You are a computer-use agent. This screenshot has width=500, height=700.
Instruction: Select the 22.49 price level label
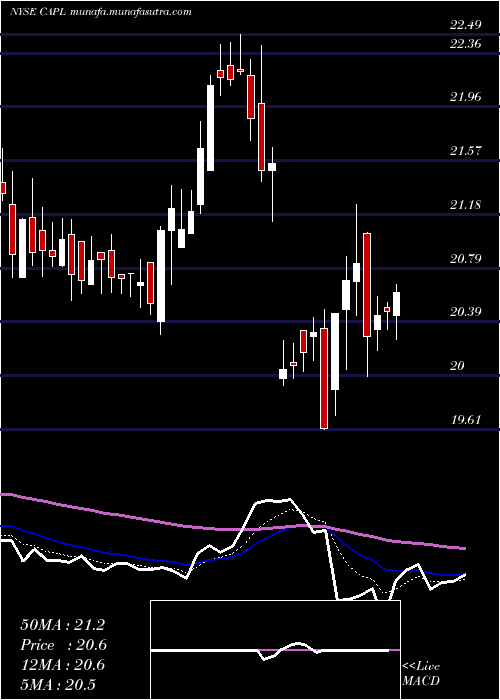point(466,25)
